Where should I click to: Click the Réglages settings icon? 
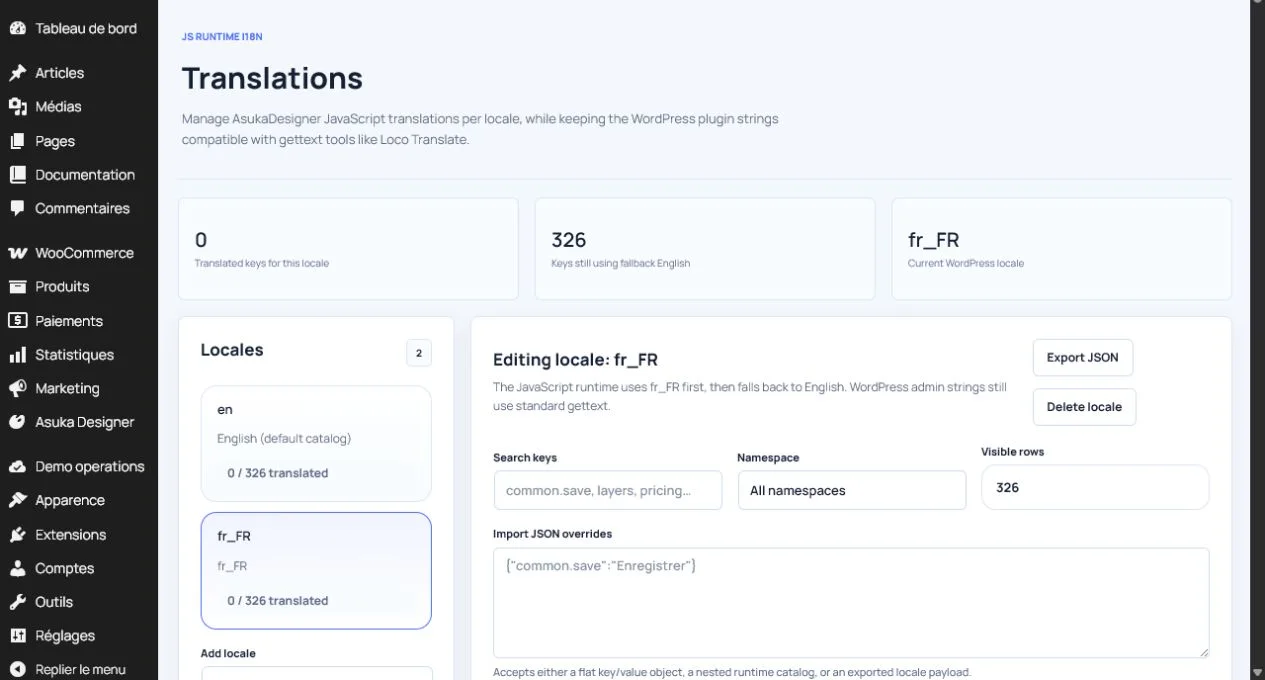tap(17, 636)
